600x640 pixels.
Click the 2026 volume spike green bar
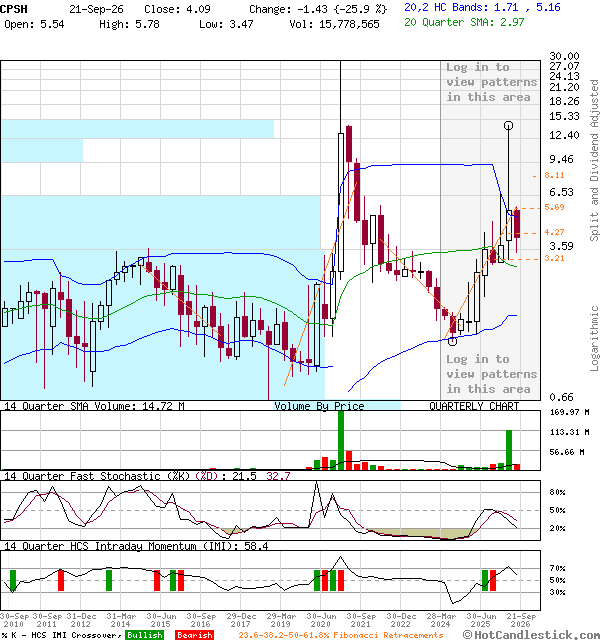pos(509,450)
